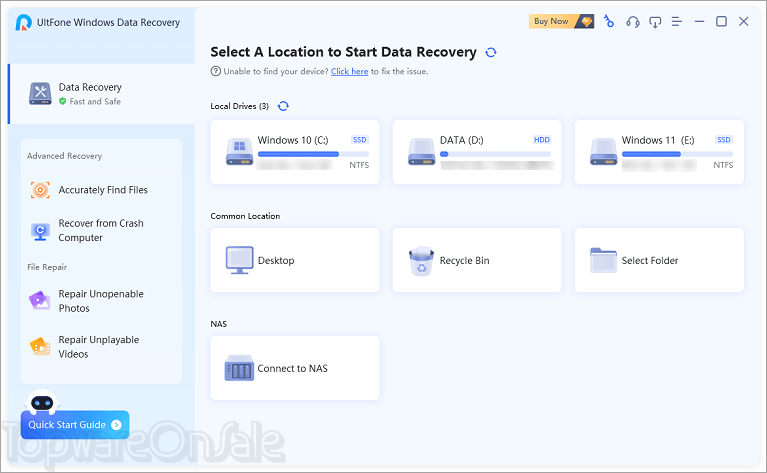Click the UltFone logo icon

pyautogui.click(x=23, y=23)
